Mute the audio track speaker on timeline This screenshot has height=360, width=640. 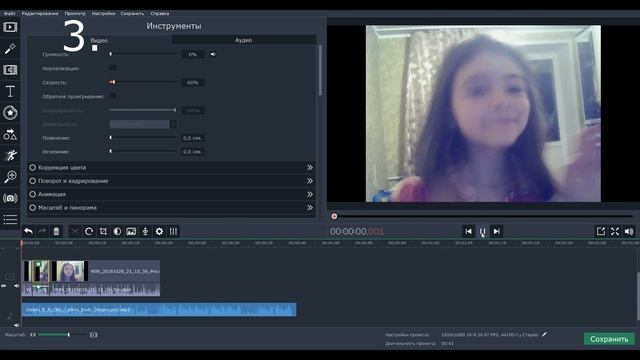16,325
